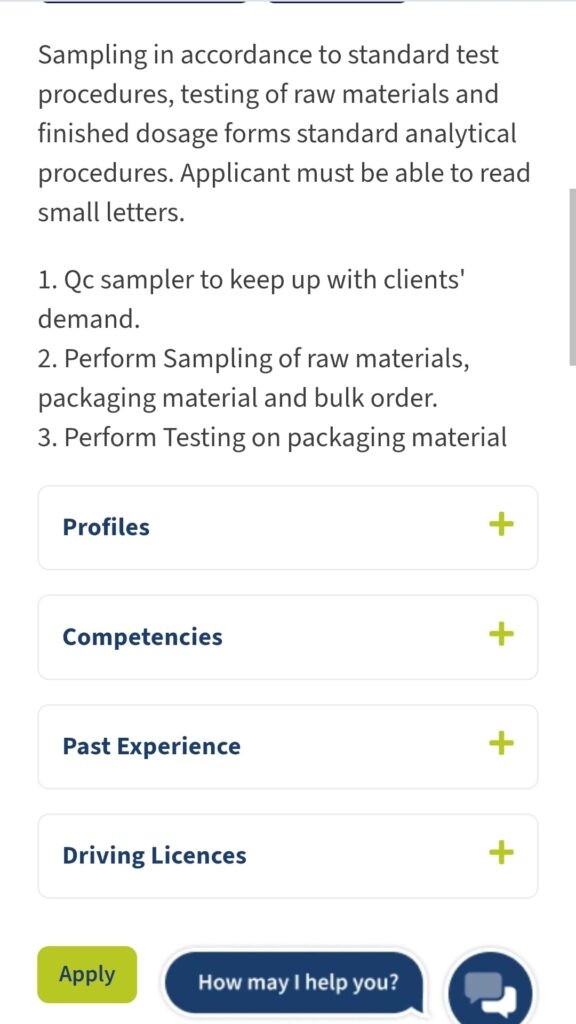Click the plus icon for Past Experience
576x1024 pixels.
tap(501, 743)
